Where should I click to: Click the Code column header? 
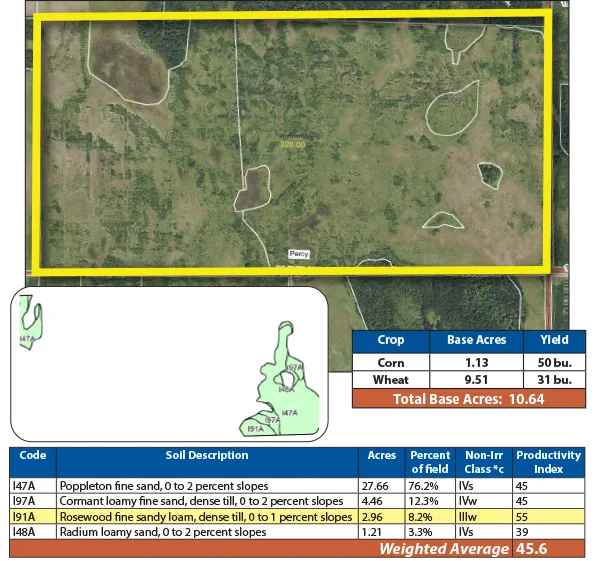[32, 456]
